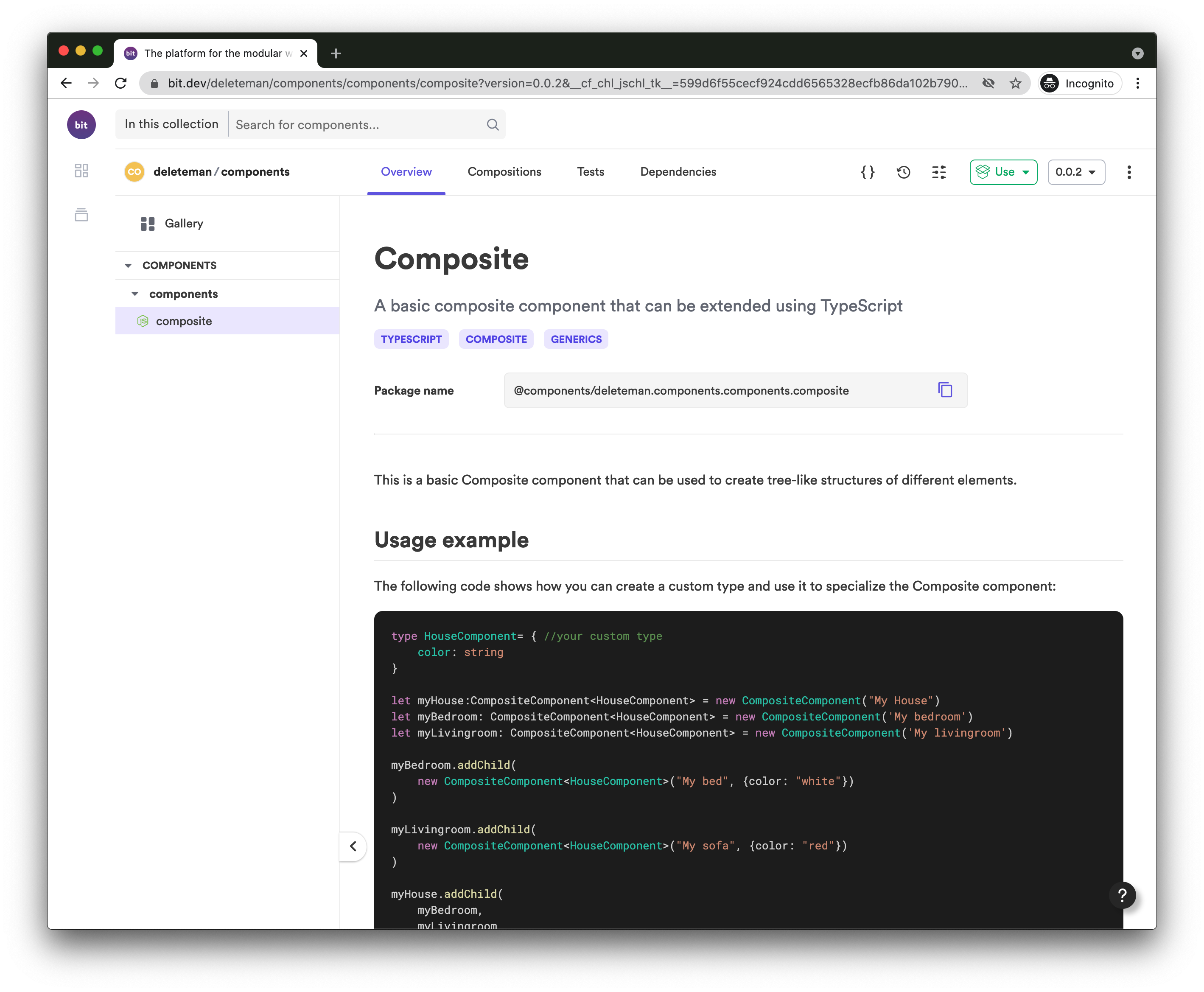The height and width of the screenshot is (992, 1204).
Task: Open the labels filter icon
Action: click(939, 172)
